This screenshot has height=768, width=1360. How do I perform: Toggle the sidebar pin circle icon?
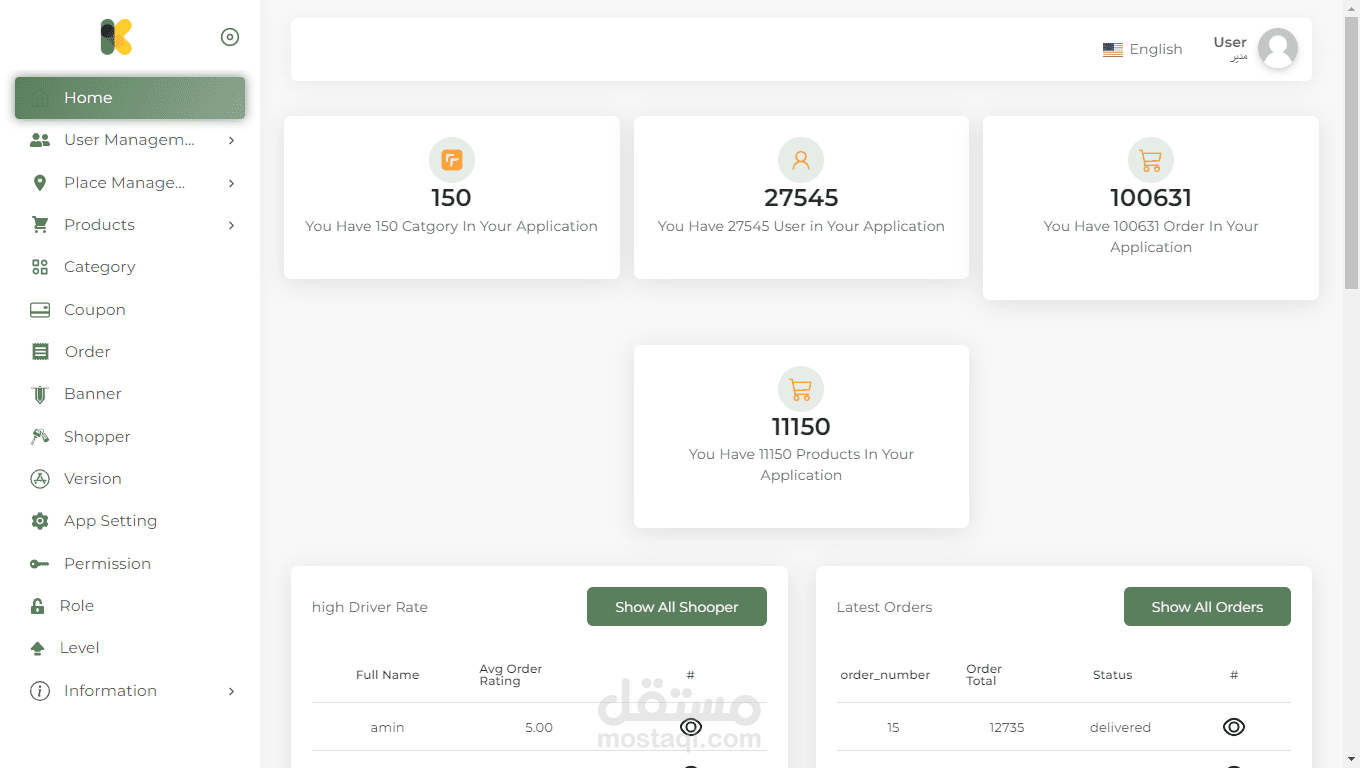230,37
